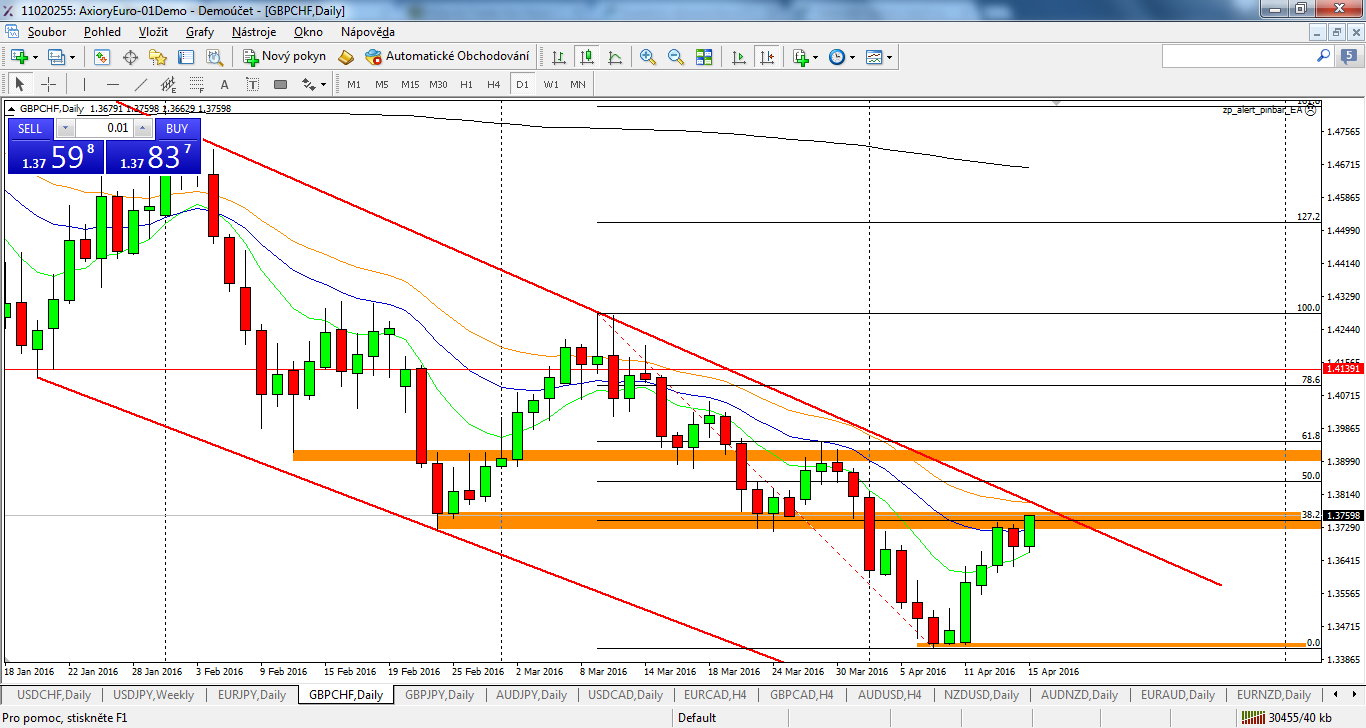Select the Fibonacci retracement tool

point(197,84)
